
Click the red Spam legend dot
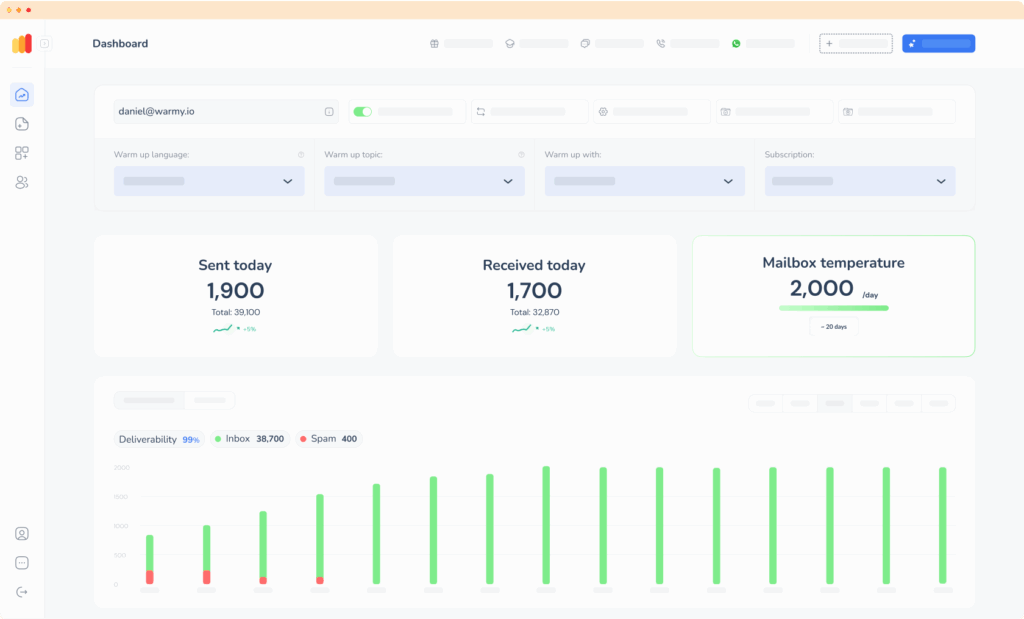(303, 439)
